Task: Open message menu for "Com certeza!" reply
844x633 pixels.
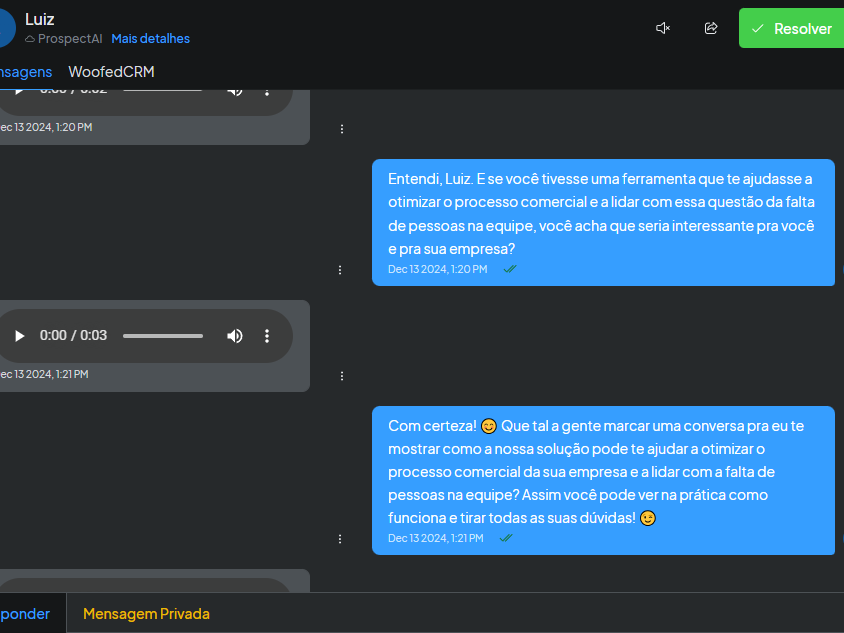Action: point(340,539)
